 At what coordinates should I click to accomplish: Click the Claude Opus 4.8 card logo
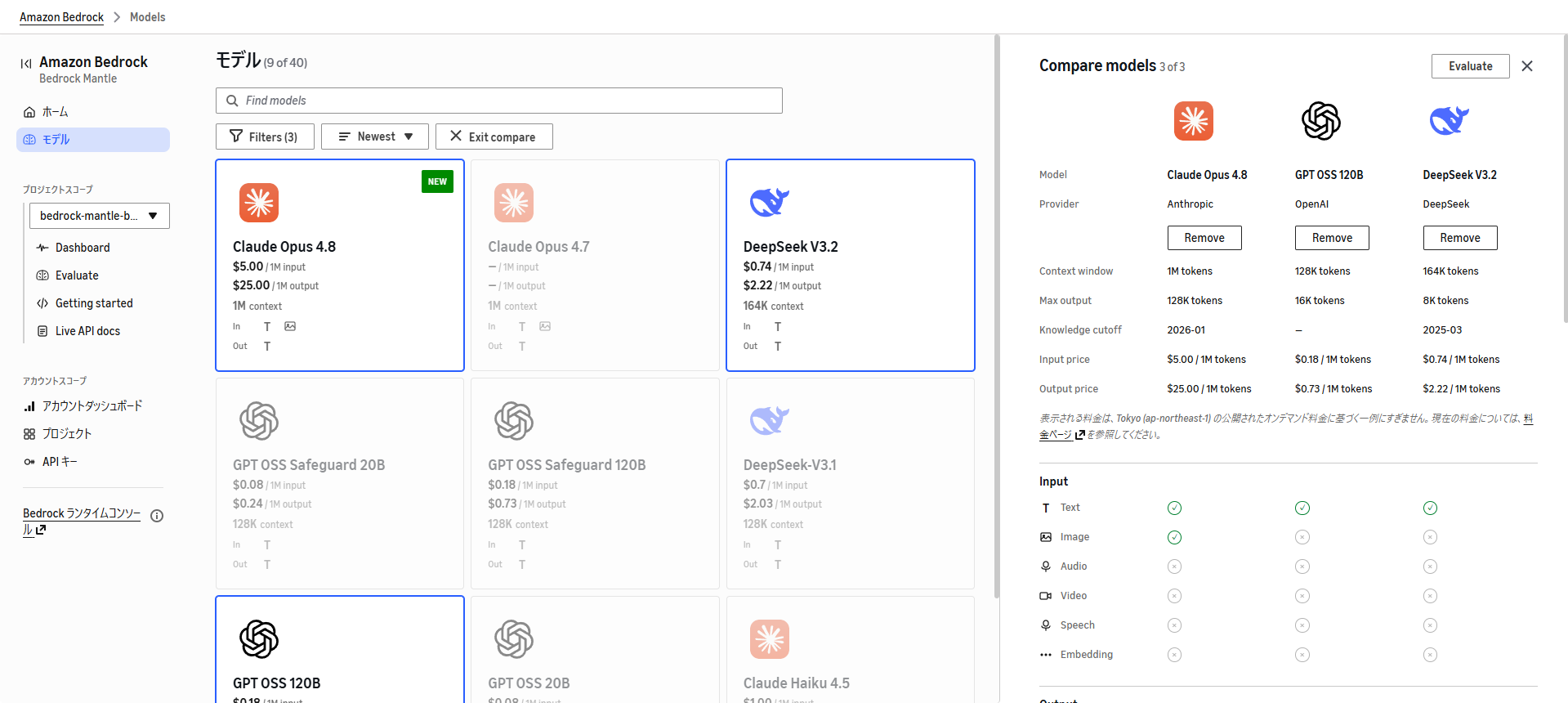pyautogui.click(x=259, y=203)
